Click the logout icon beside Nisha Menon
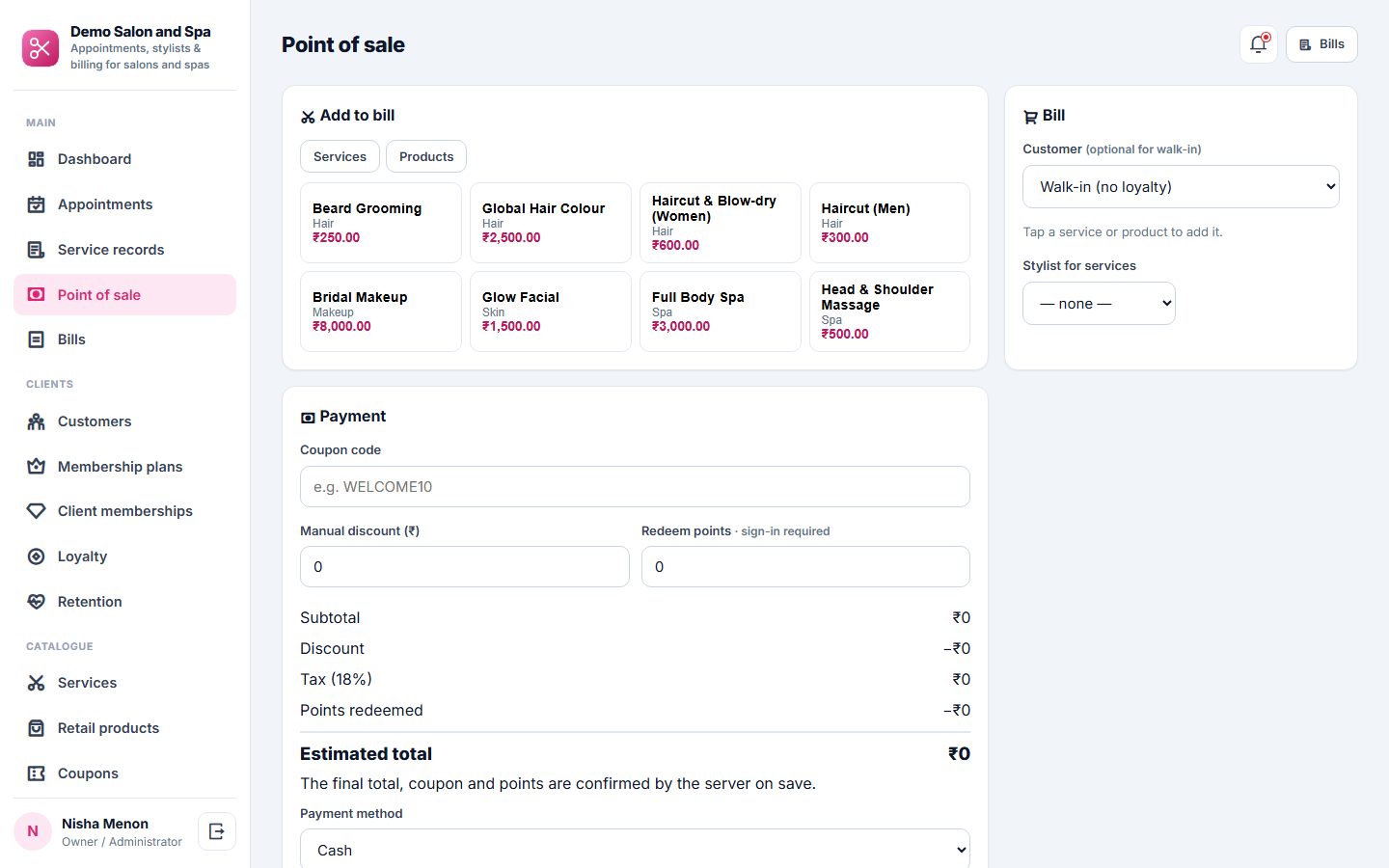This screenshot has width=1389, height=868. point(217,831)
